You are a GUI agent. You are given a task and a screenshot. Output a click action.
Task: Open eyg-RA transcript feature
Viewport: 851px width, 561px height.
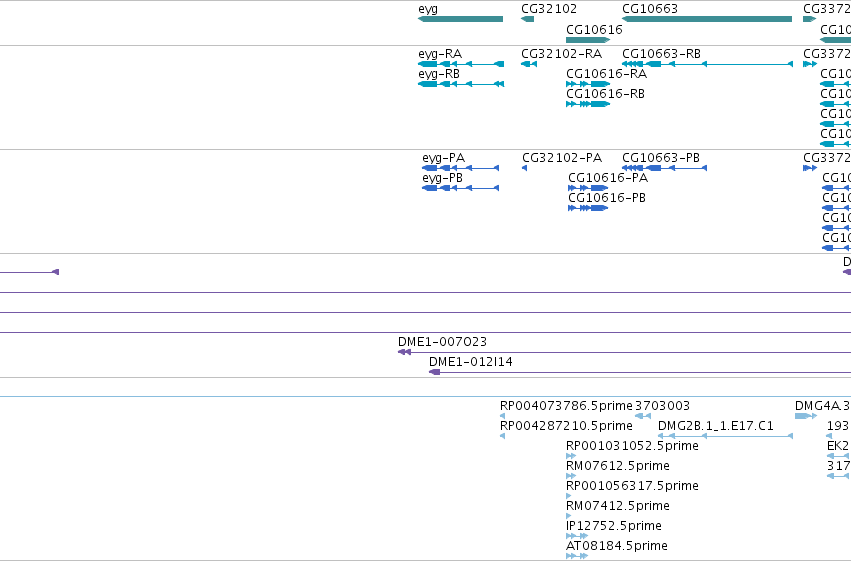(x=461, y=64)
